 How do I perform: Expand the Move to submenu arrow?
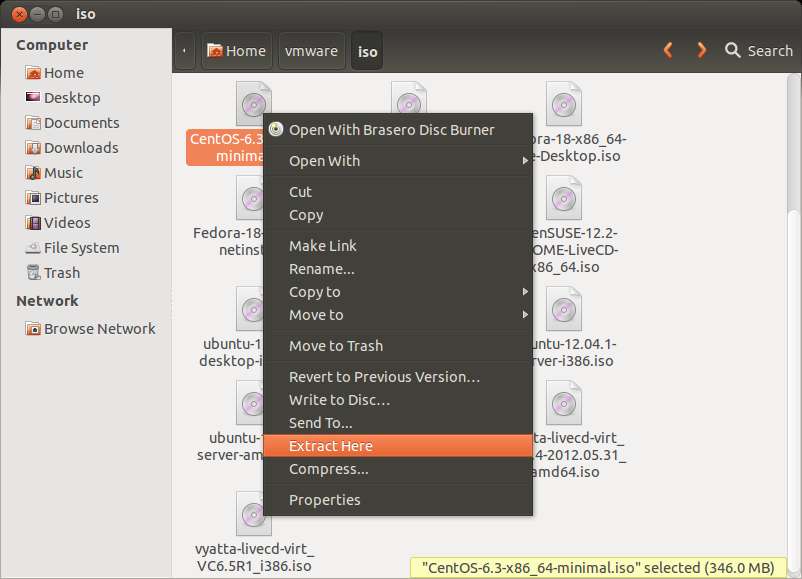[525, 315]
